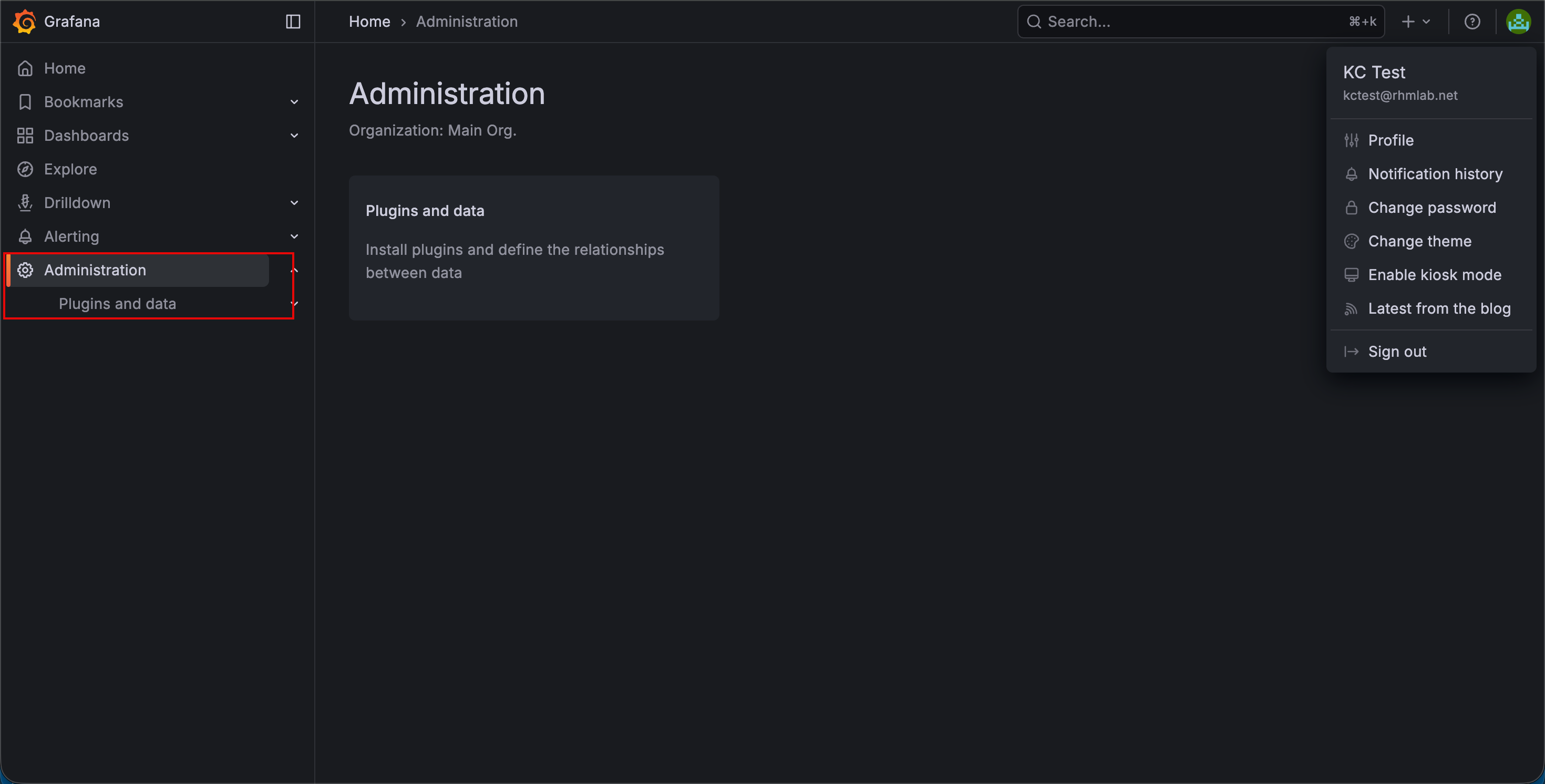Open Profile from the account menu
The width and height of the screenshot is (1545, 784).
[x=1389, y=140]
